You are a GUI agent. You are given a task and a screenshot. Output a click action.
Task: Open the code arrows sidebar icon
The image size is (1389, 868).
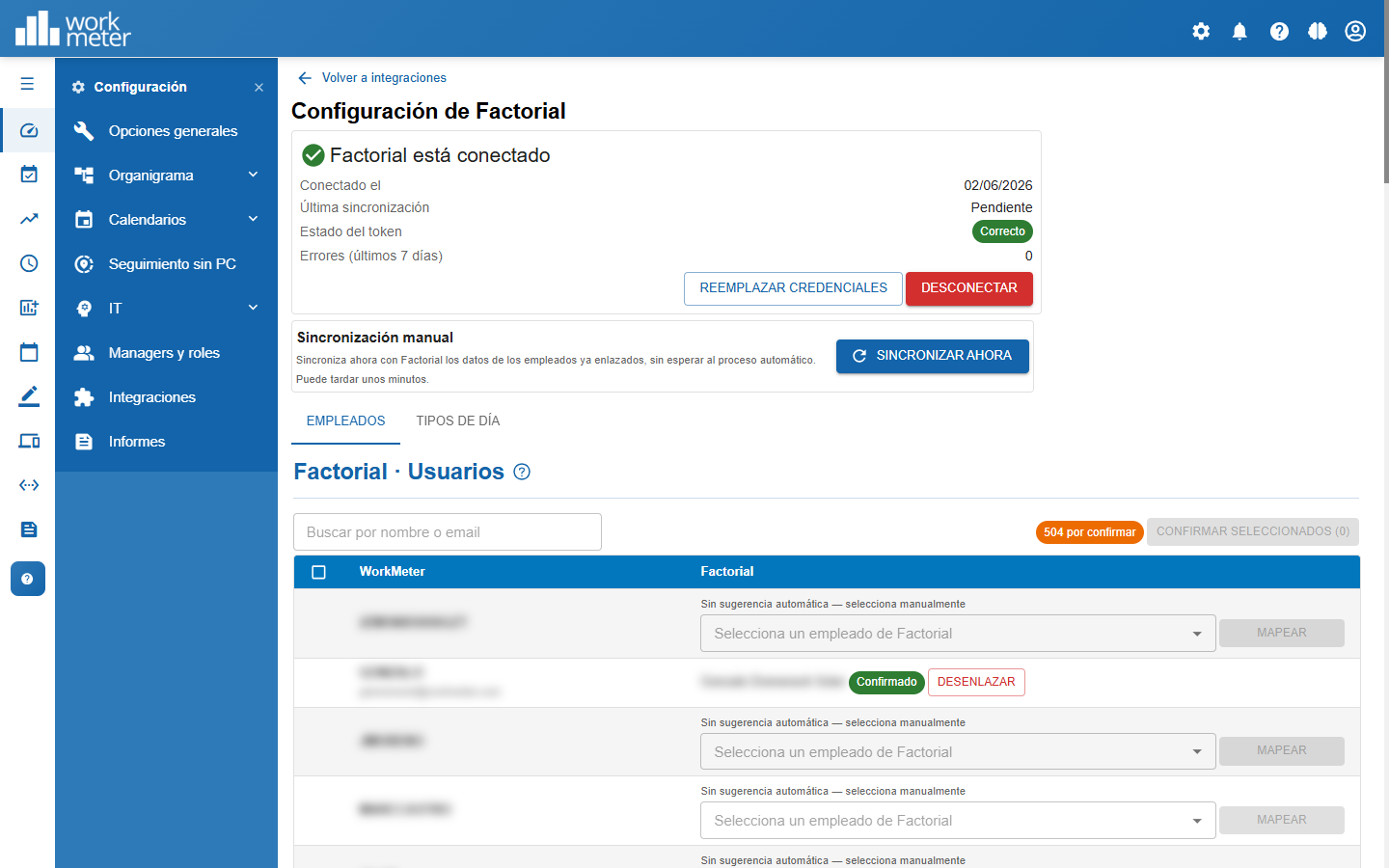tap(29, 485)
